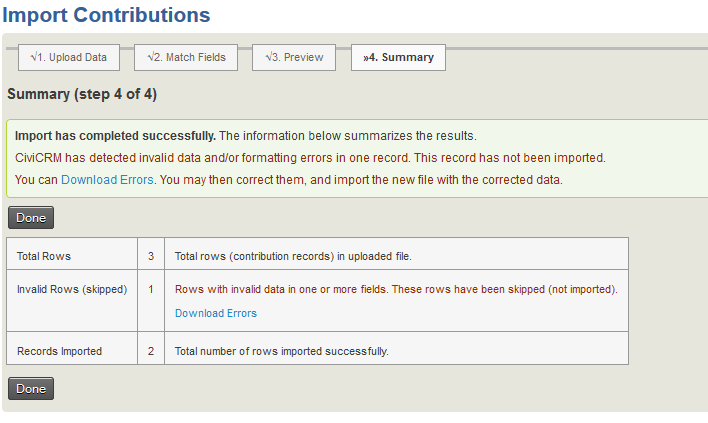Click the bold Import has completed successfully text
The image size is (708, 423).
point(115,136)
